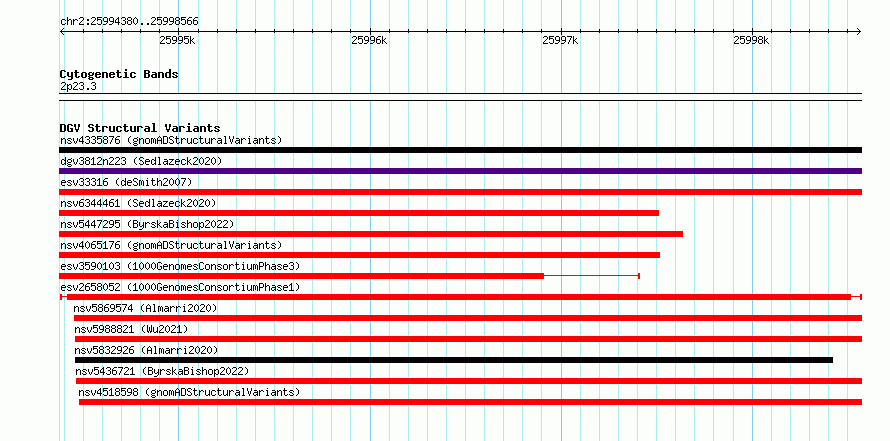This screenshot has width=890, height=441.
Task: Select the red nsv5436721 variant bar
Action: (x=469, y=381)
